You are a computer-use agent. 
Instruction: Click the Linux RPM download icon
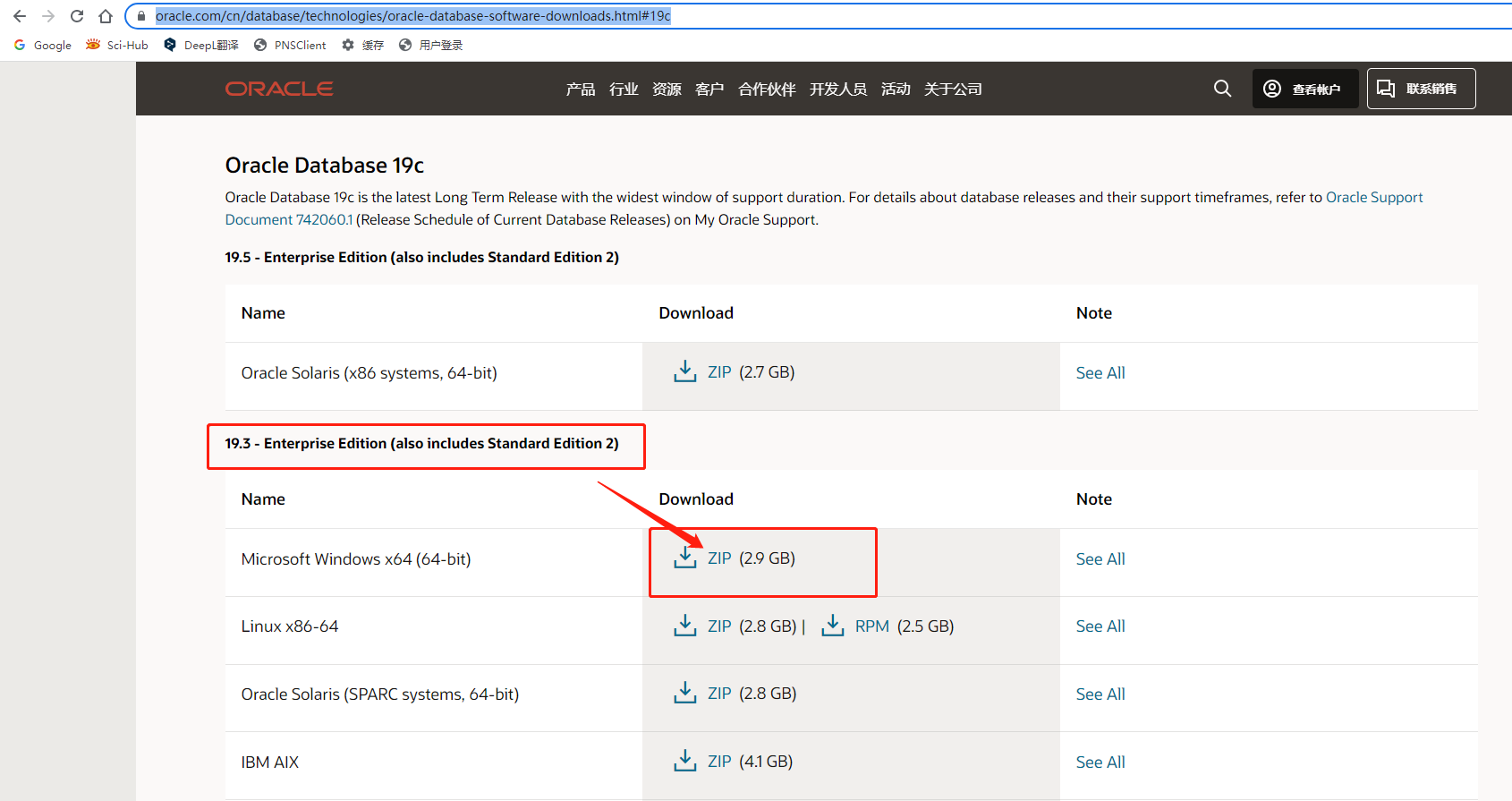pos(833,626)
